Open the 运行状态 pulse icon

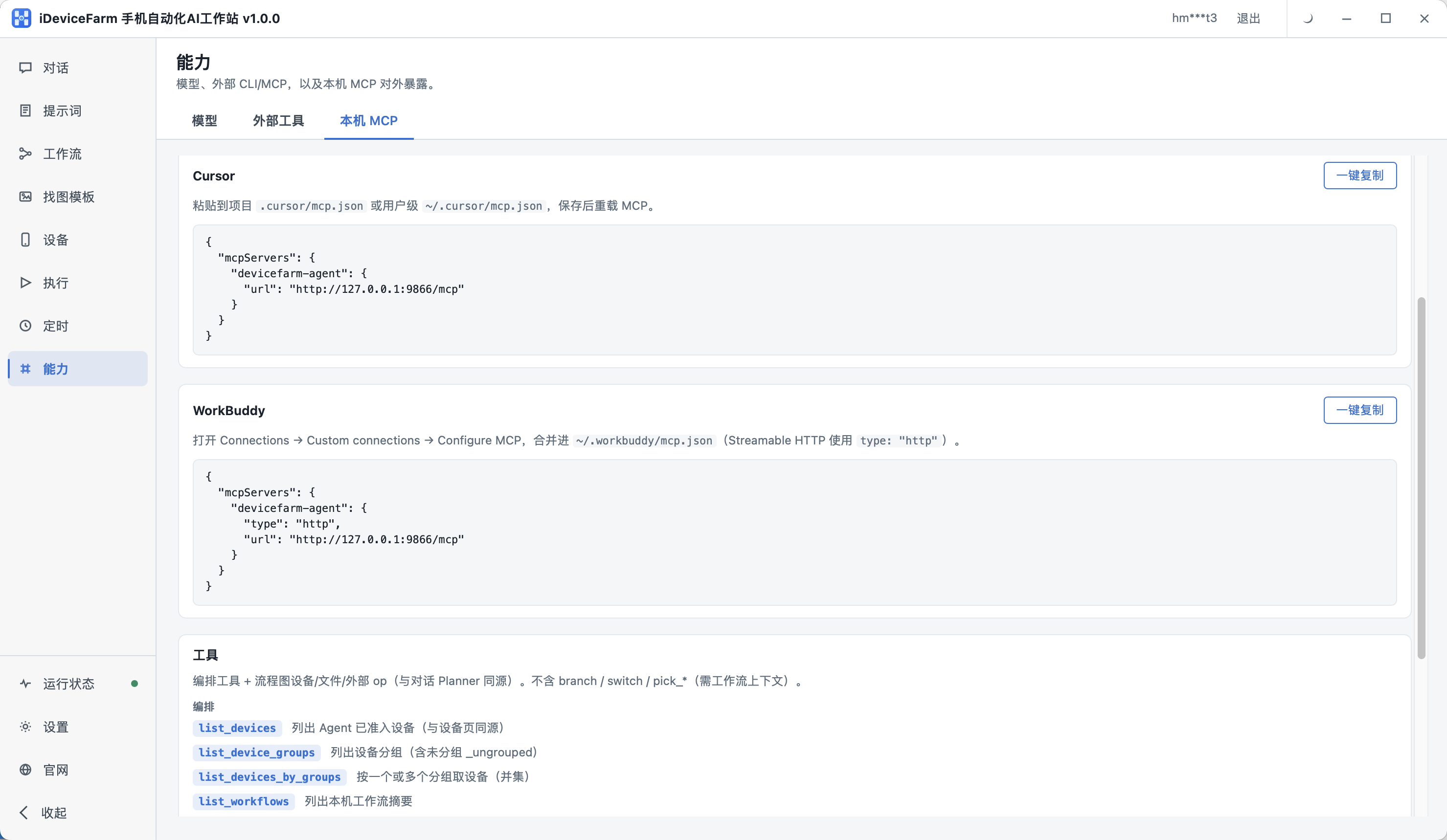click(25, 684)
